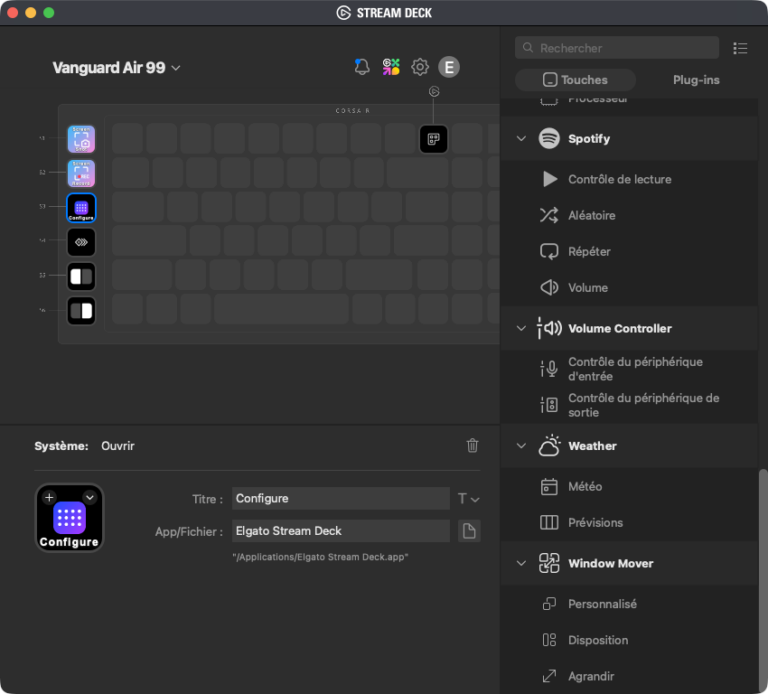Switch to the Touches tab
This screenshot has height=694, width=768.
pos(576,80)
